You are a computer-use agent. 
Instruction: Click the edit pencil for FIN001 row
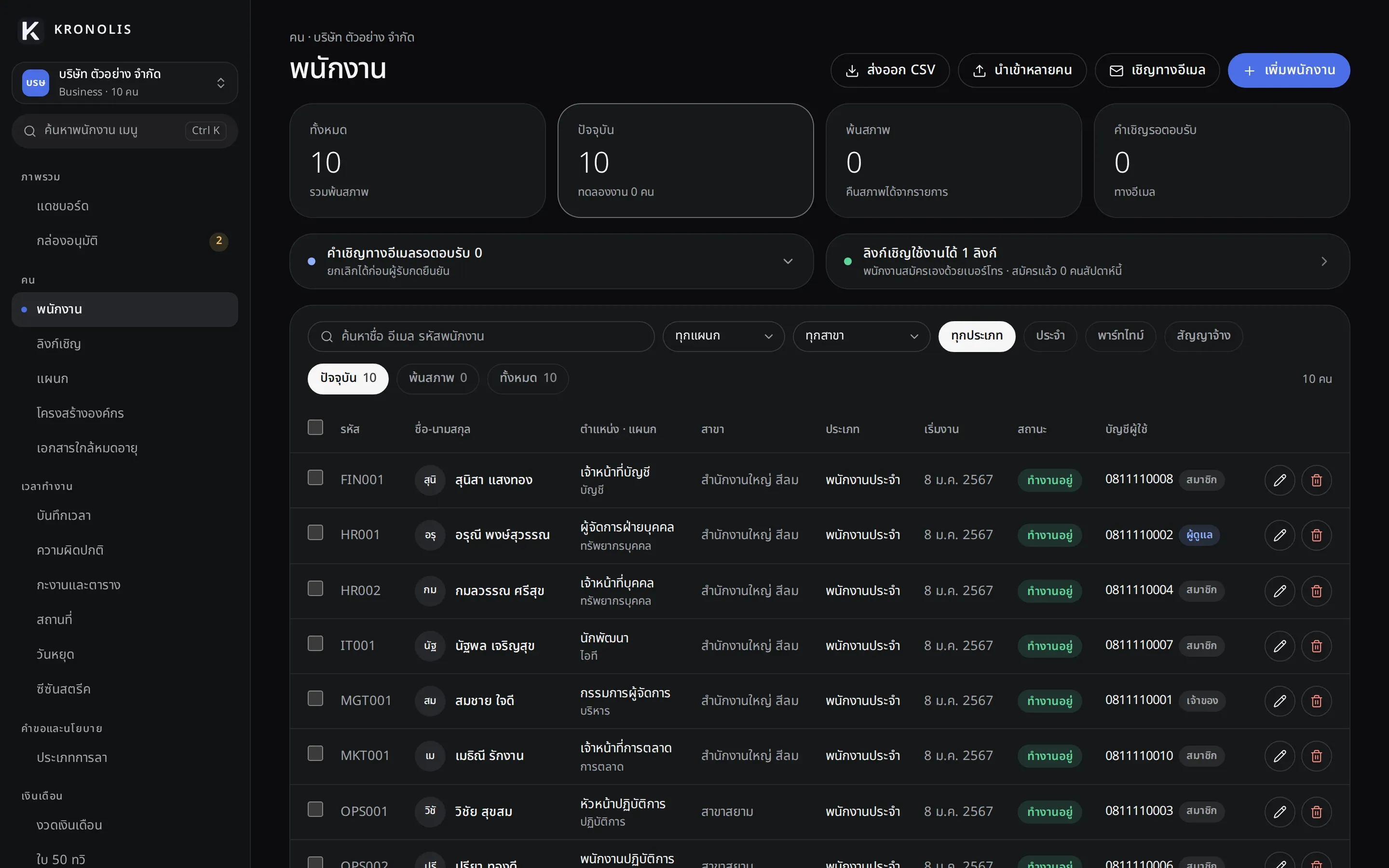tap(1280, 480)
